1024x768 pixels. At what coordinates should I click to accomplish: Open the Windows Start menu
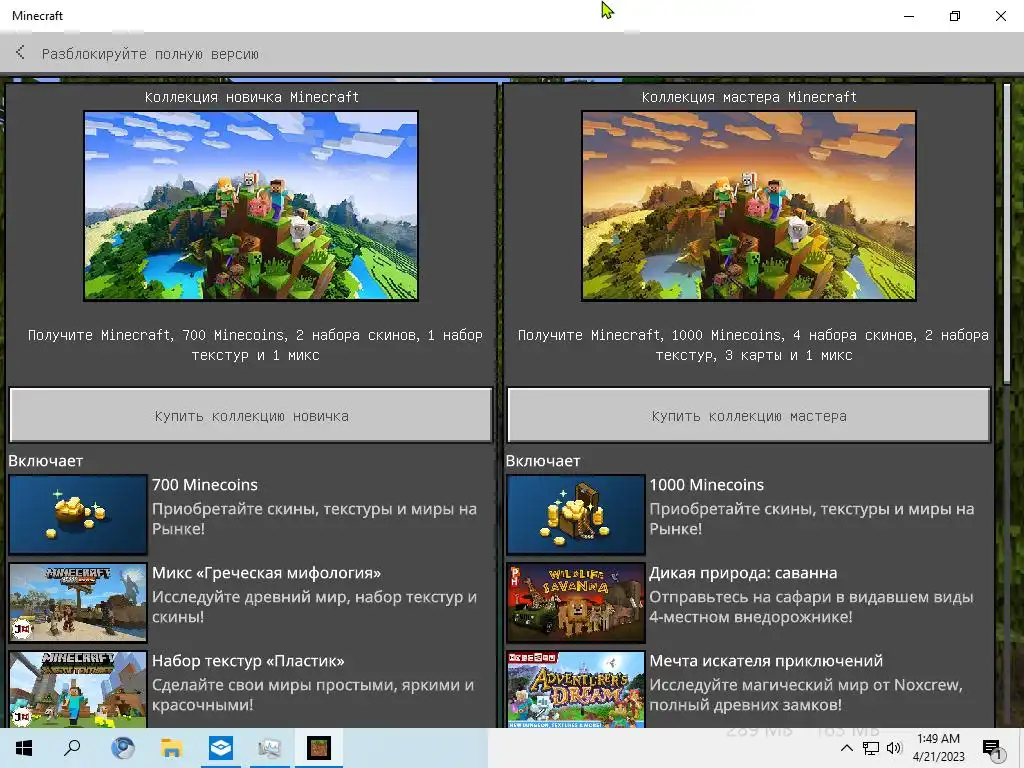(x=24, y=748)
